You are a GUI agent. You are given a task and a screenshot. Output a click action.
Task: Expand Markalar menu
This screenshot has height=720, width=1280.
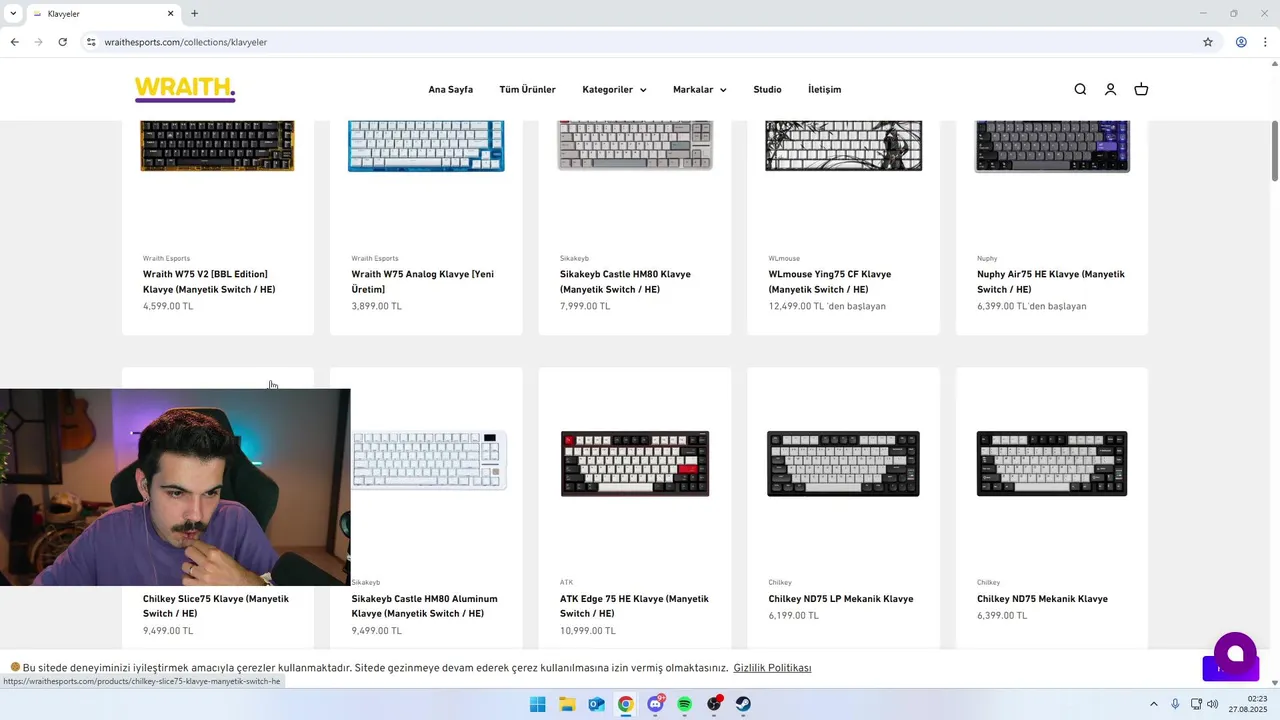(700, 89)
